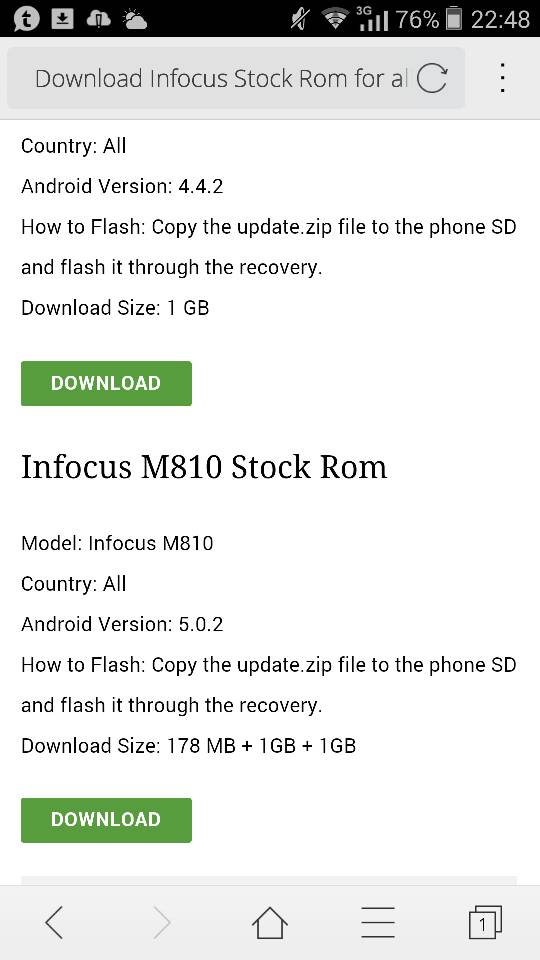
Task: Go forward with the right arrow
Action: (x=162, y=923)
